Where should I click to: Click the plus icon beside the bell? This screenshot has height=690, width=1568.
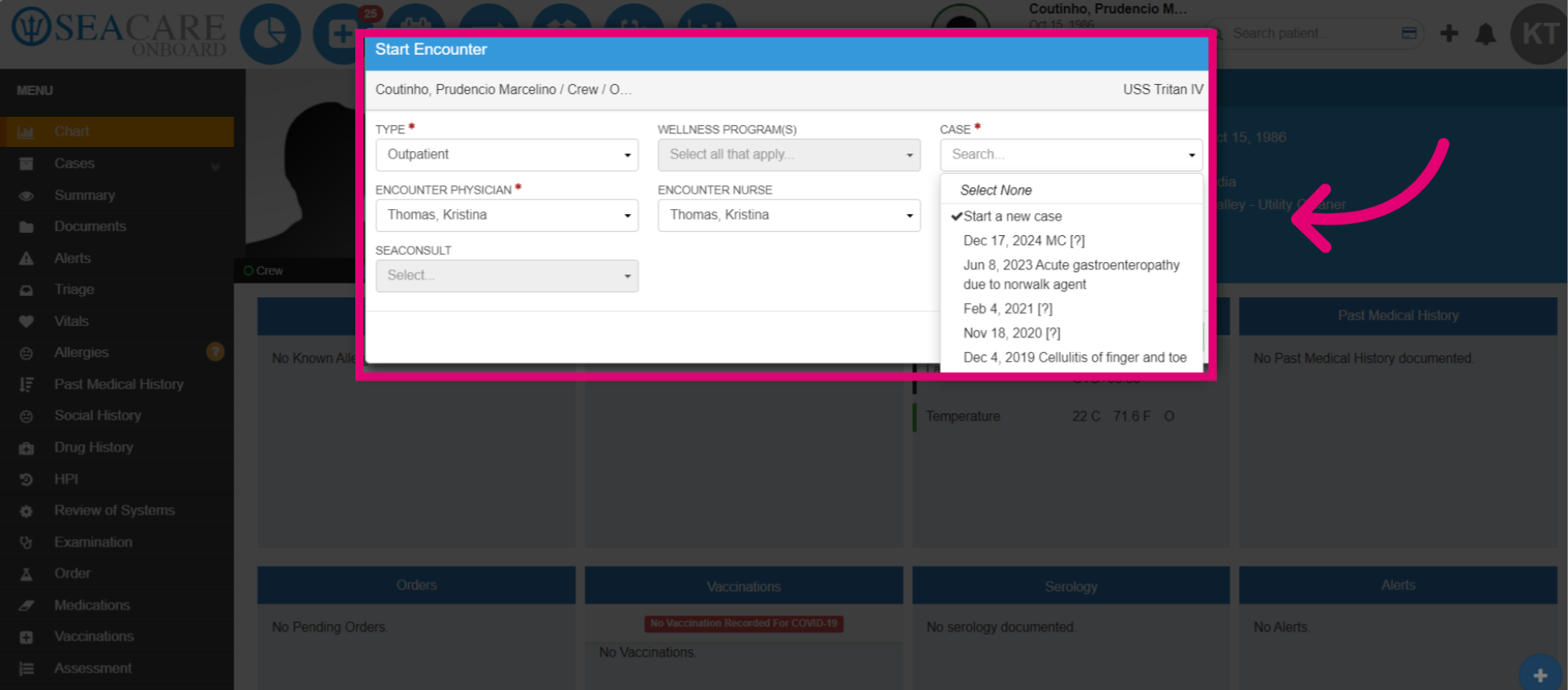coord(1450,33)
